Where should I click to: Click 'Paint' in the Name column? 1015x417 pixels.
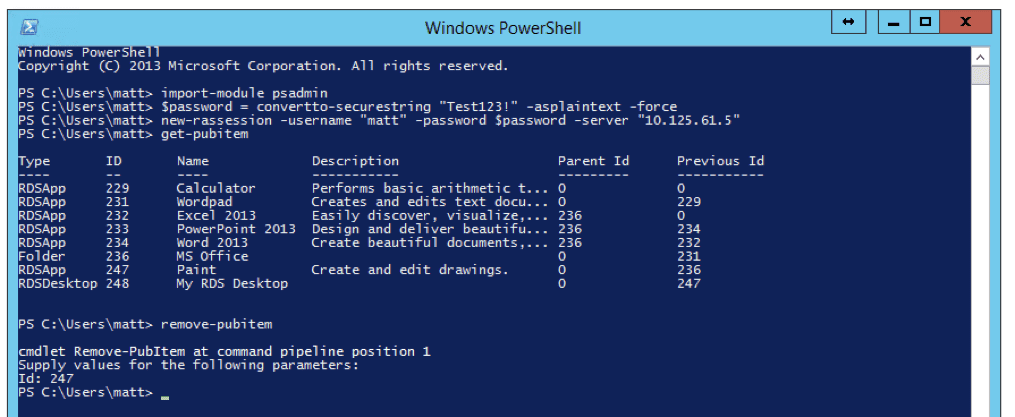pos(196,270)
